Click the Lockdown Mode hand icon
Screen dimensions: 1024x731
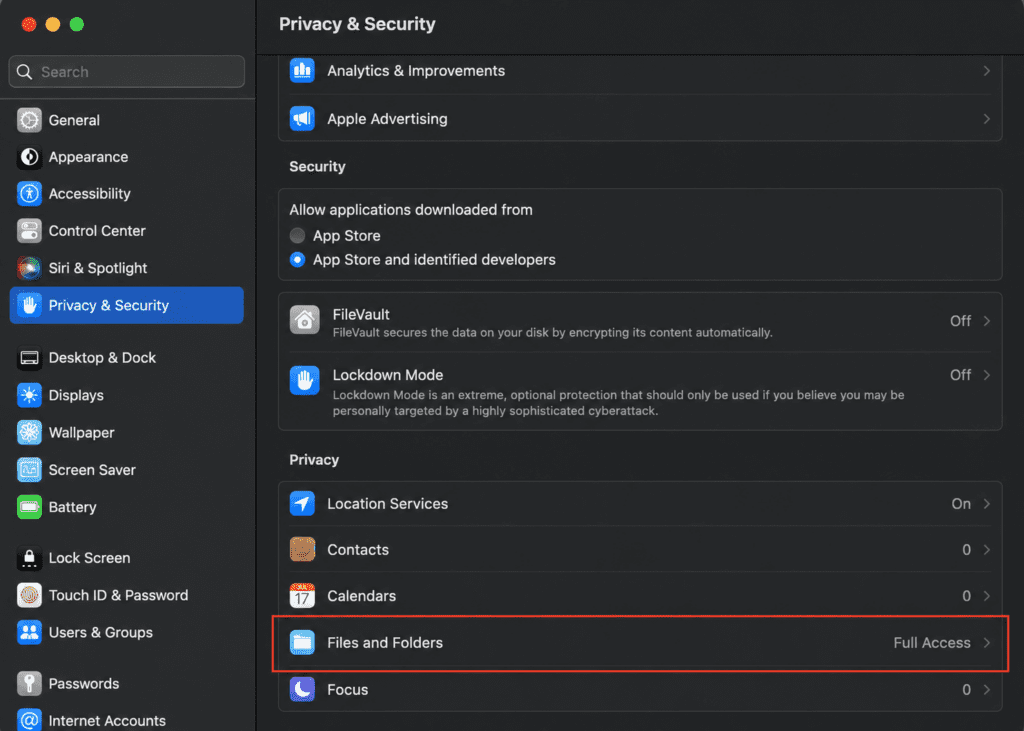[x=305, y=380]
